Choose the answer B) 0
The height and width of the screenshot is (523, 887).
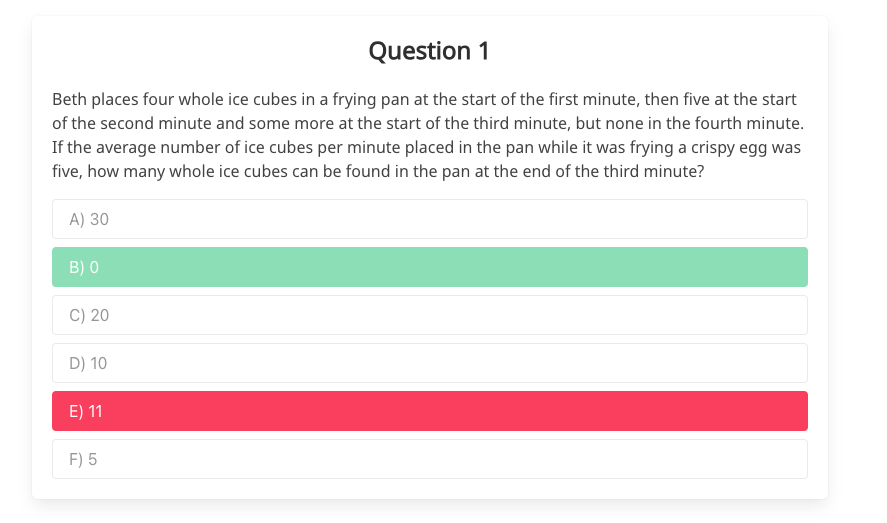click(x=429, y=267)
